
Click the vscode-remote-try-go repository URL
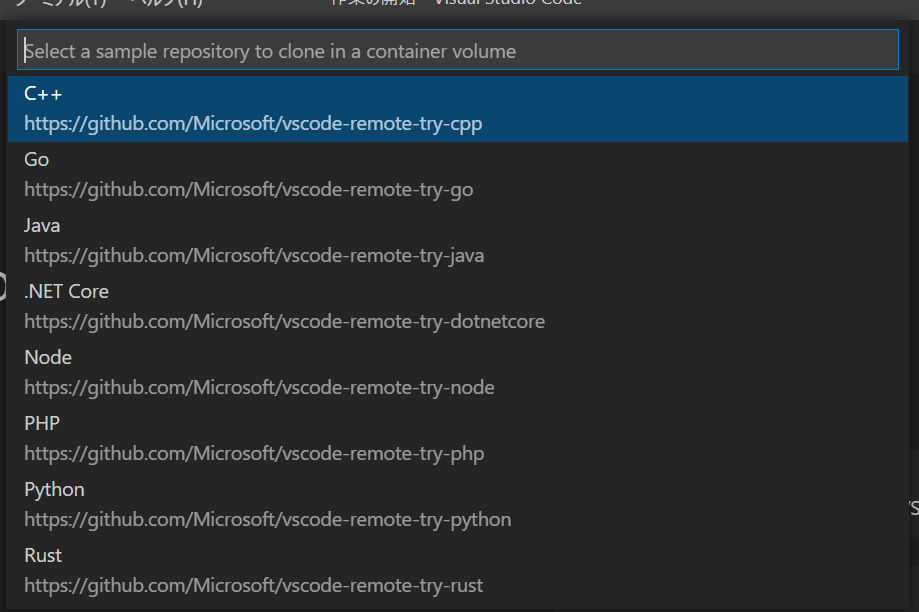point(249,190)
